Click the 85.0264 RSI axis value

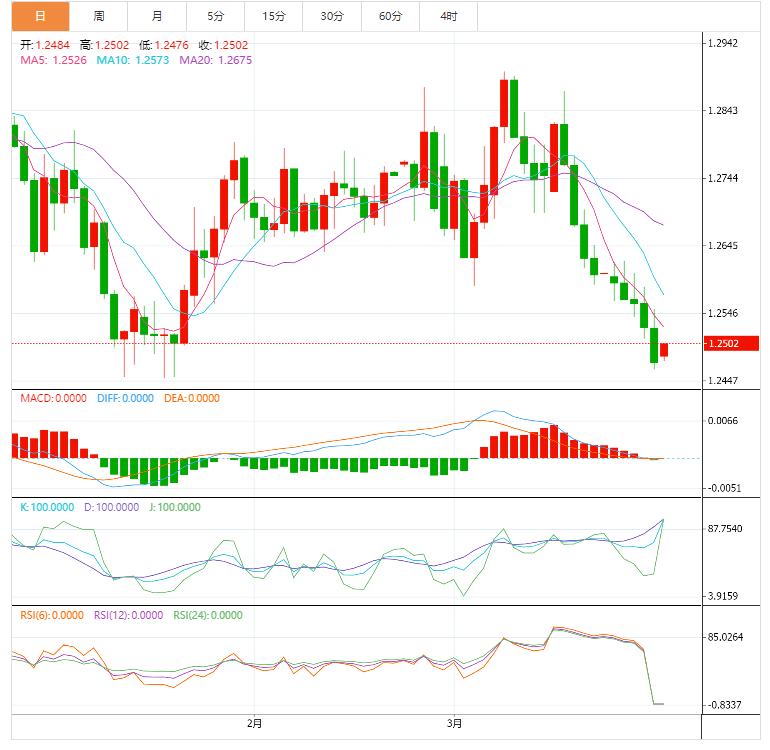tap(725, 638)
